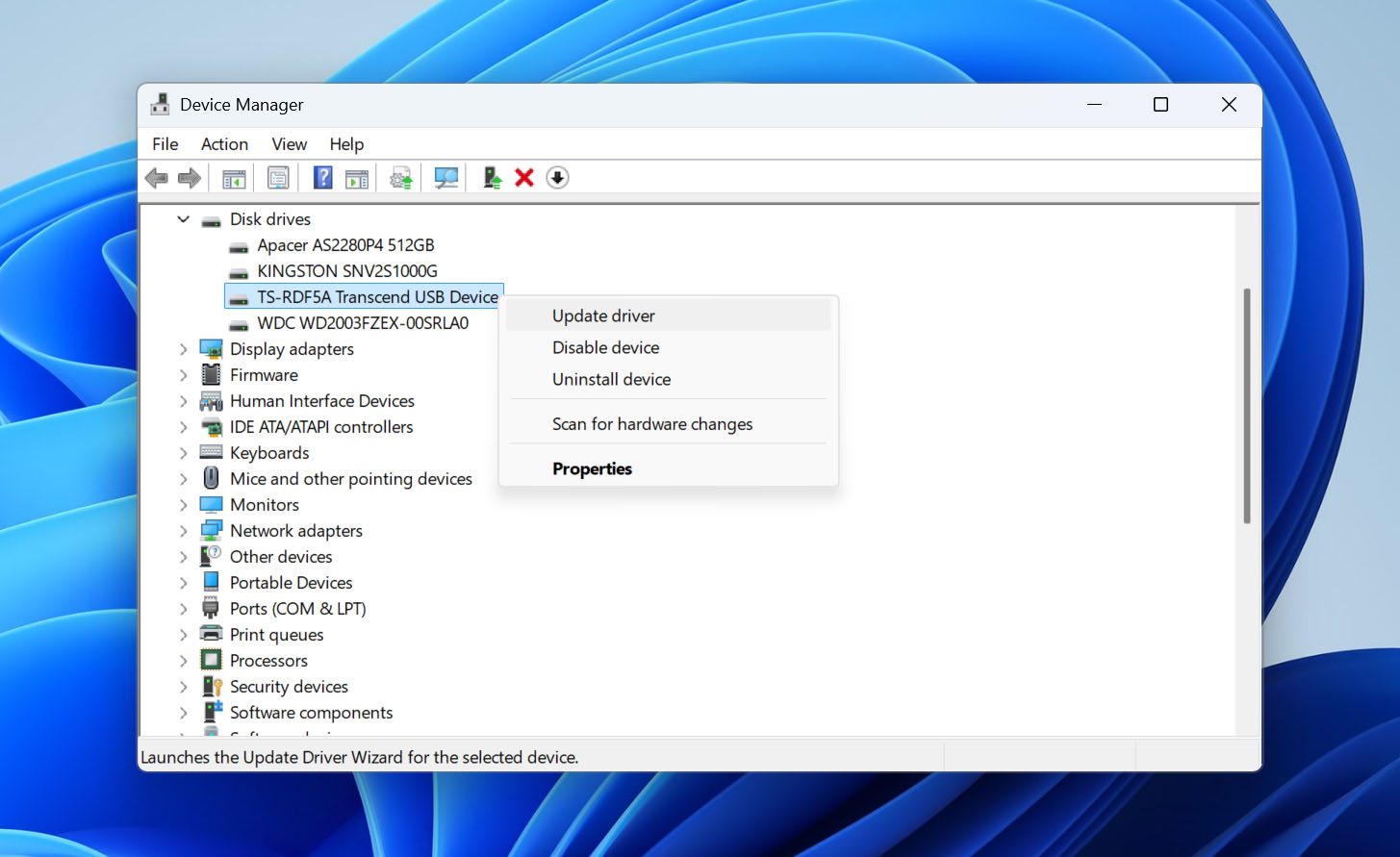Expand the Other devices category
The image size is (1400, 857).
(x=183, y=557)
